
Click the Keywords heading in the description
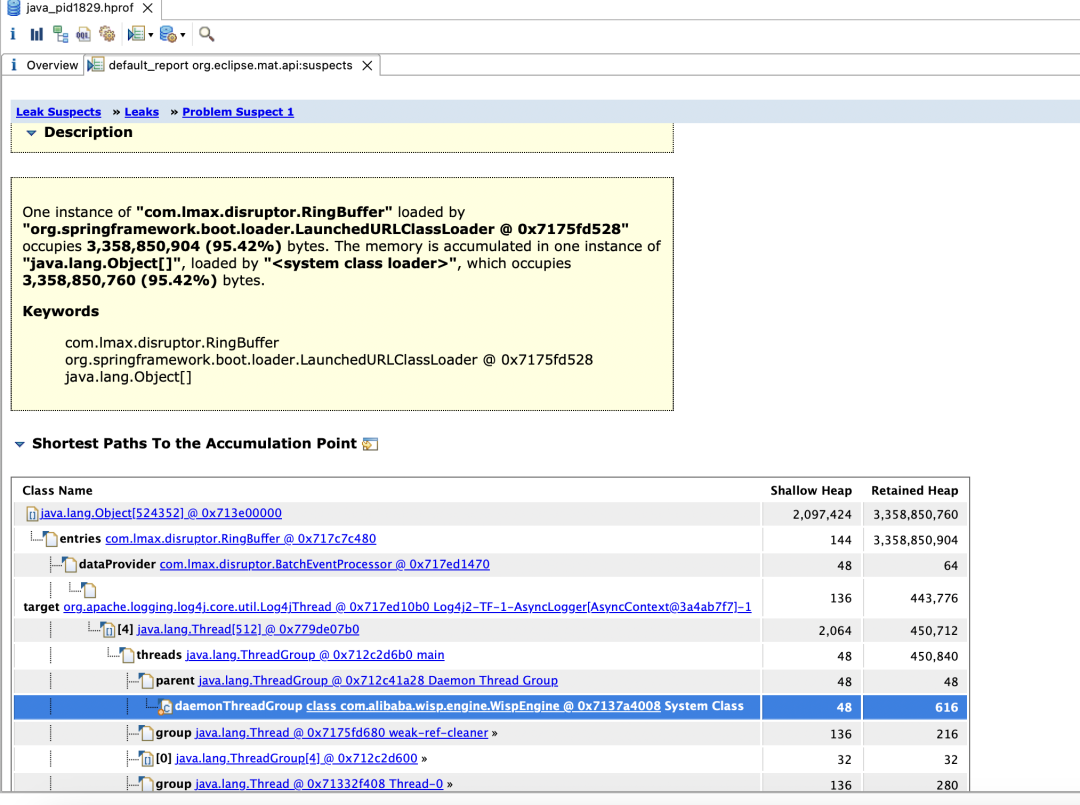click(61, 311)
